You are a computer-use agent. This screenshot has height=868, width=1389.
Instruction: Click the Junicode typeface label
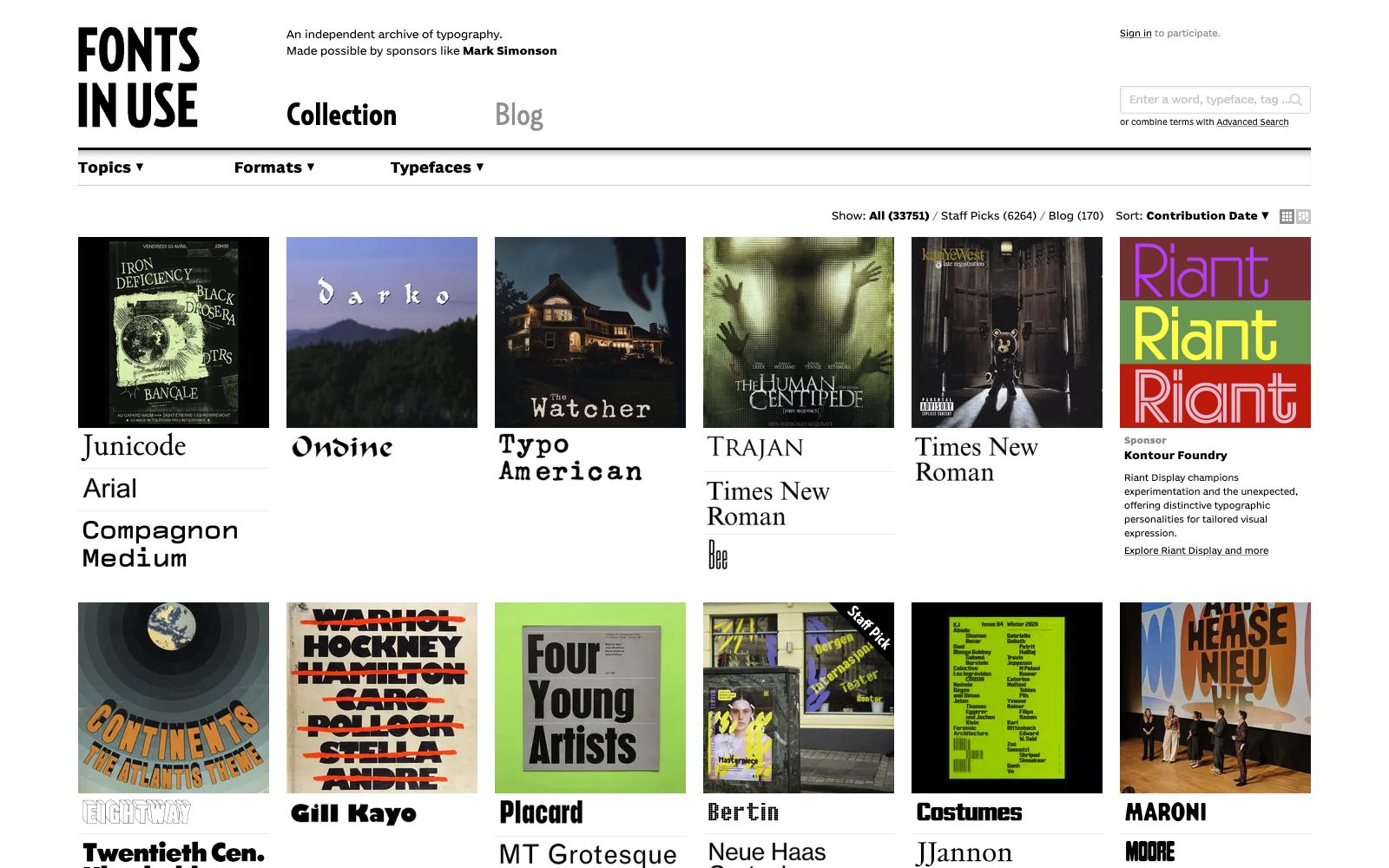pyautogui.click(x=135, y=446)
